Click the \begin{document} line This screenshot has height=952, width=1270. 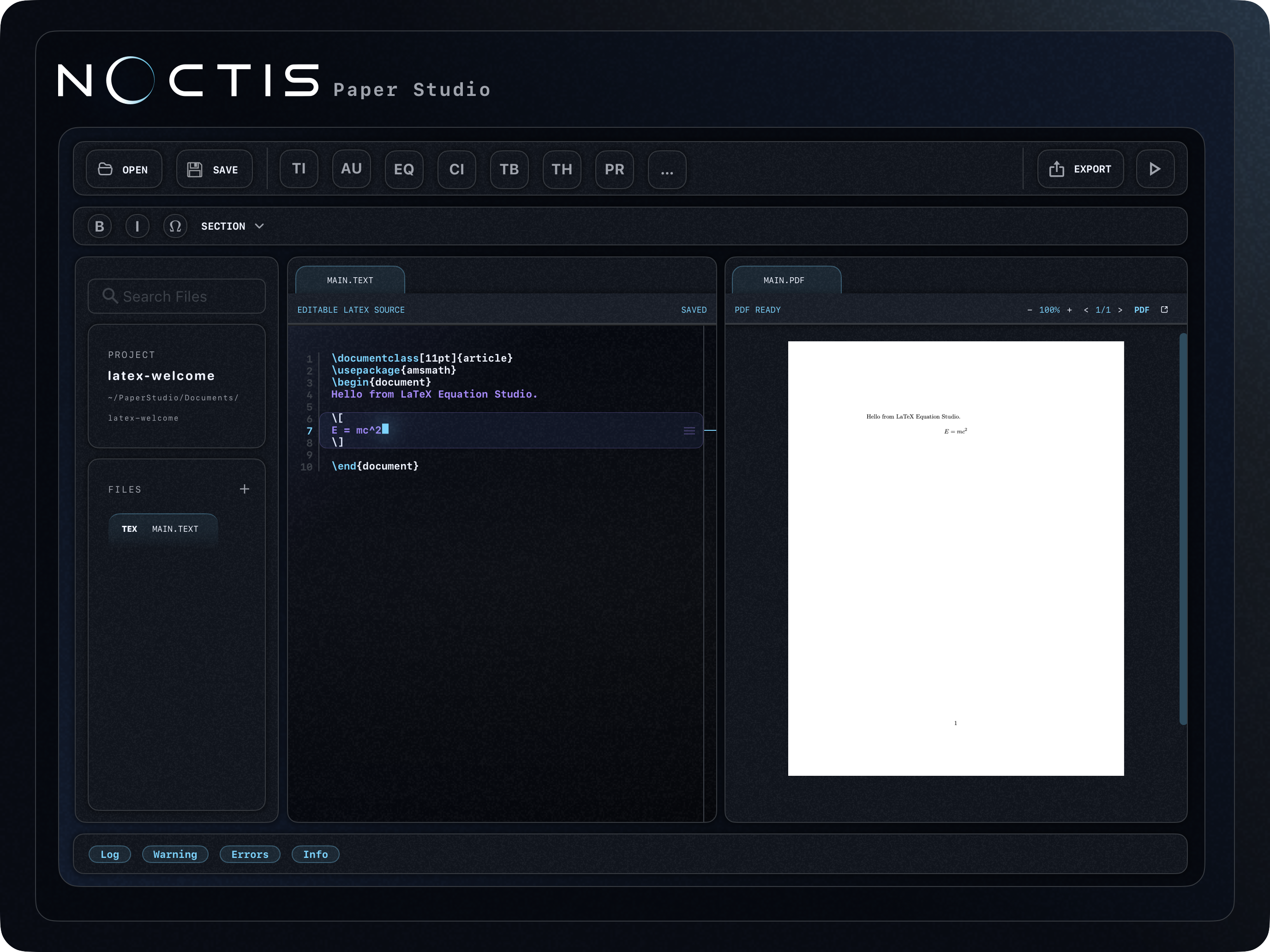pos(381,382)
